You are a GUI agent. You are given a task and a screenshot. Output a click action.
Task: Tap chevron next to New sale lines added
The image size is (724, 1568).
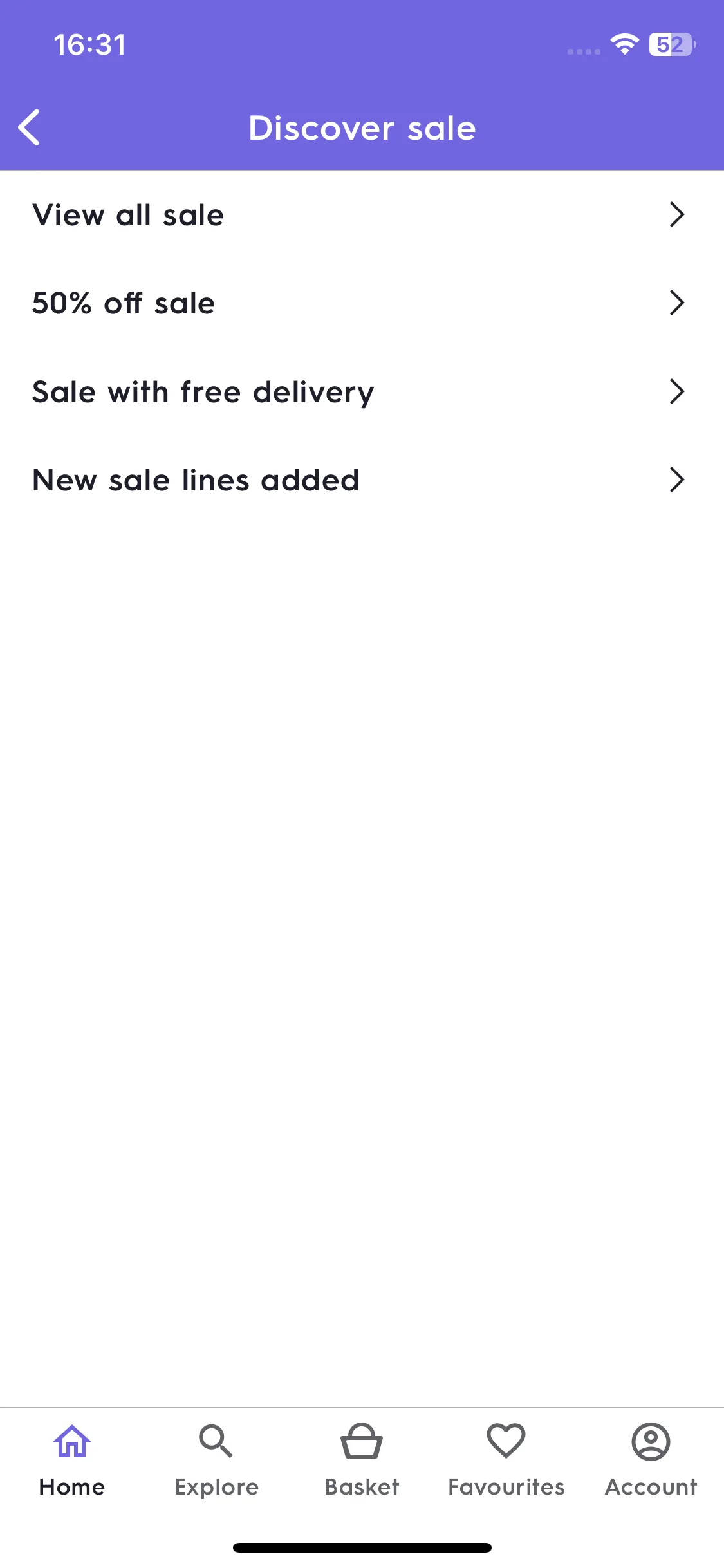point(676,480)
